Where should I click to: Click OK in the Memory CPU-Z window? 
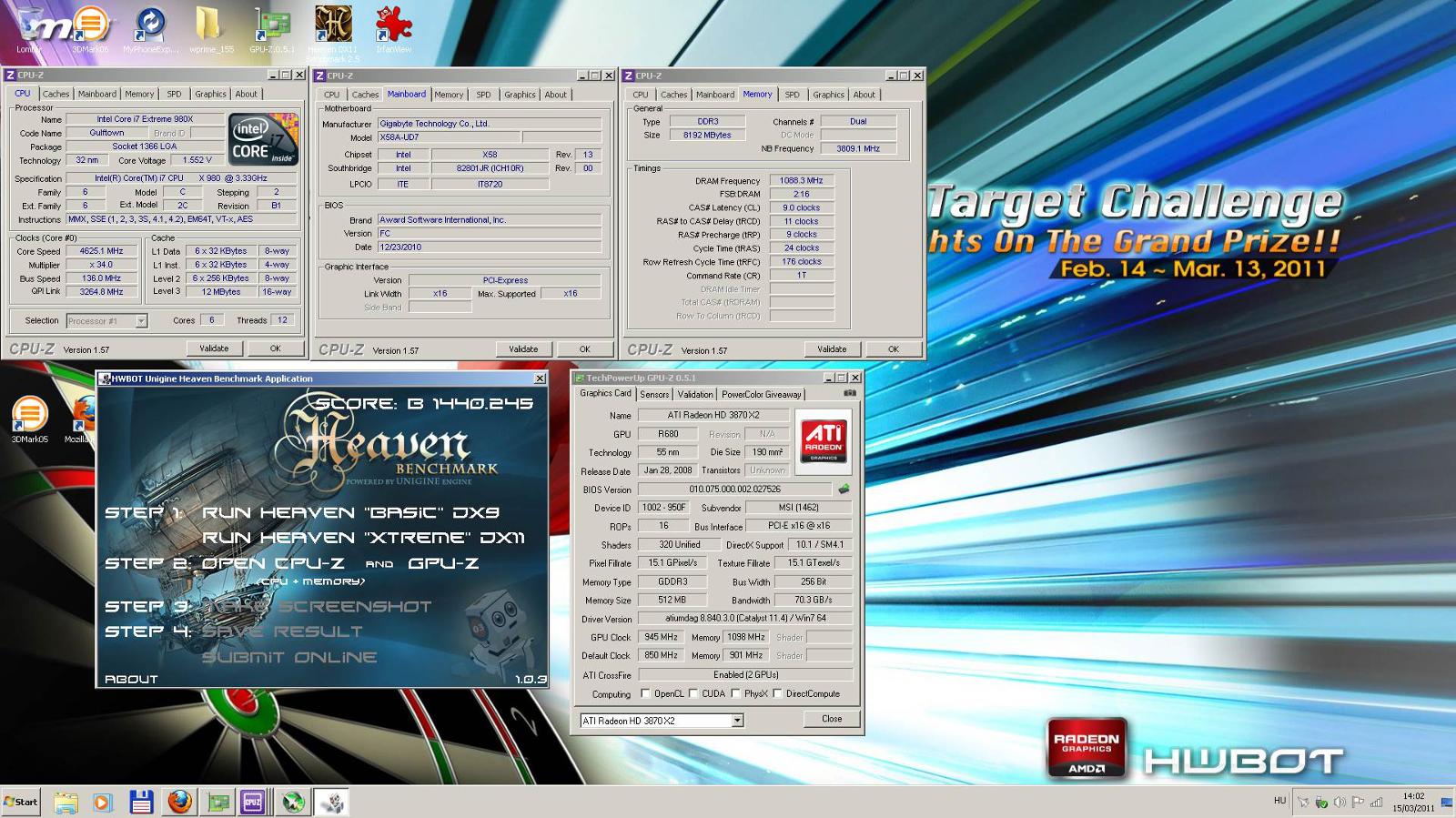coord(893,349)
